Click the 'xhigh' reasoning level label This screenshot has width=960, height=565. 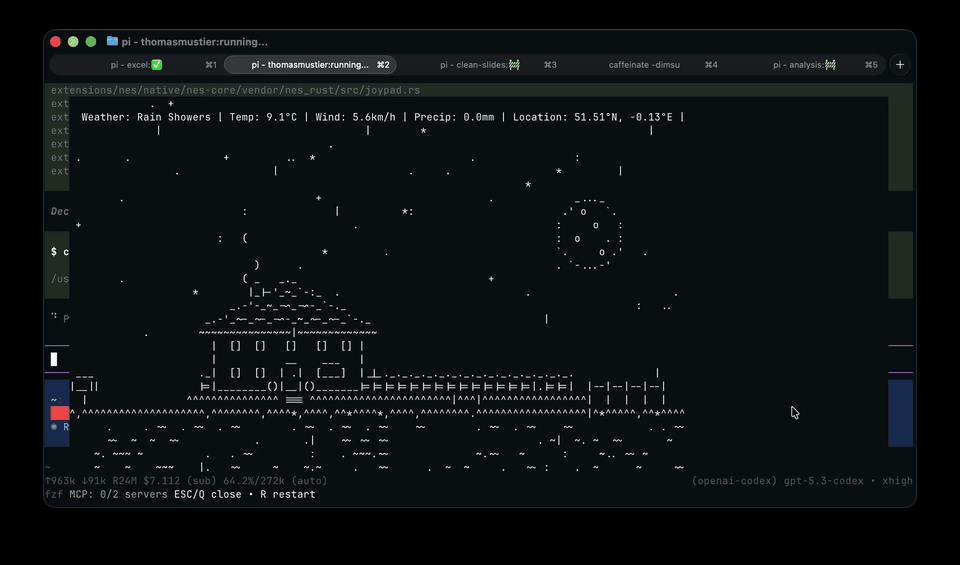click(898, 481)
